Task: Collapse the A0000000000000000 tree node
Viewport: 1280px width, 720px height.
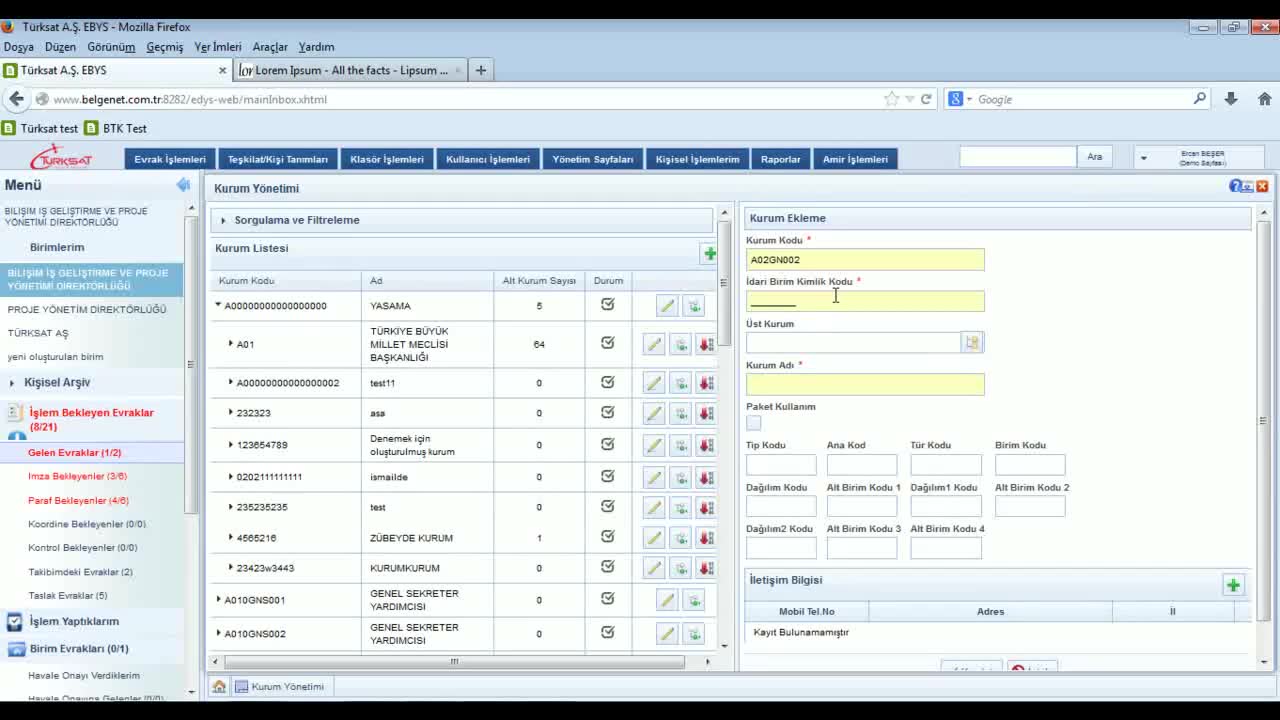Action: click(x=219, y=306)
